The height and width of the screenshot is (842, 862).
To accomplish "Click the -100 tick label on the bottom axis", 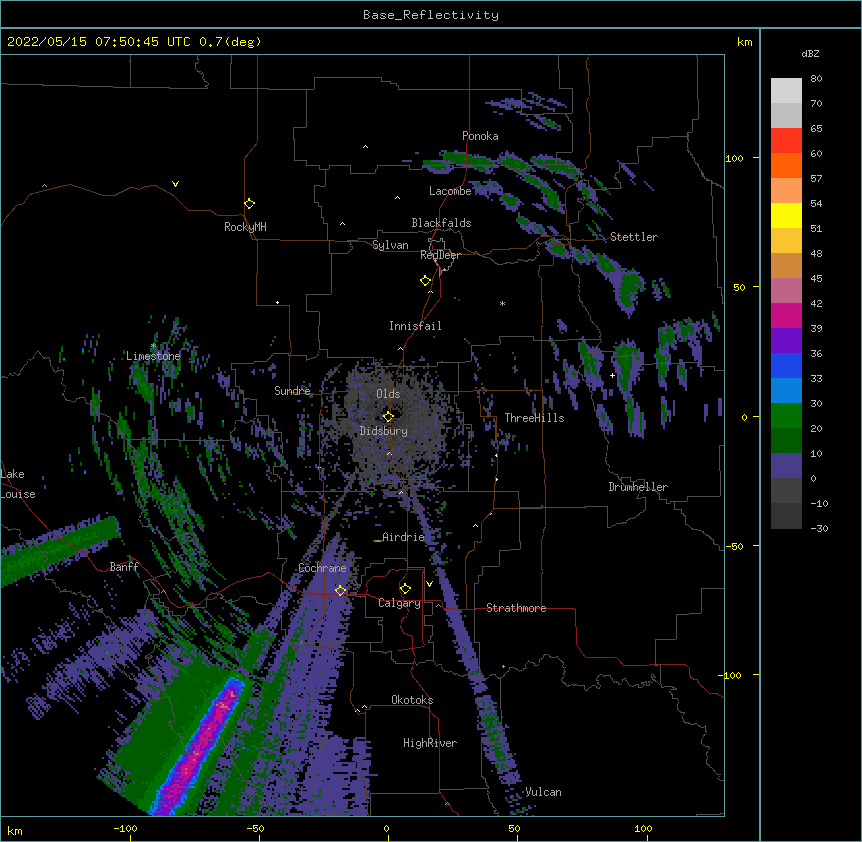I will 125,828.
